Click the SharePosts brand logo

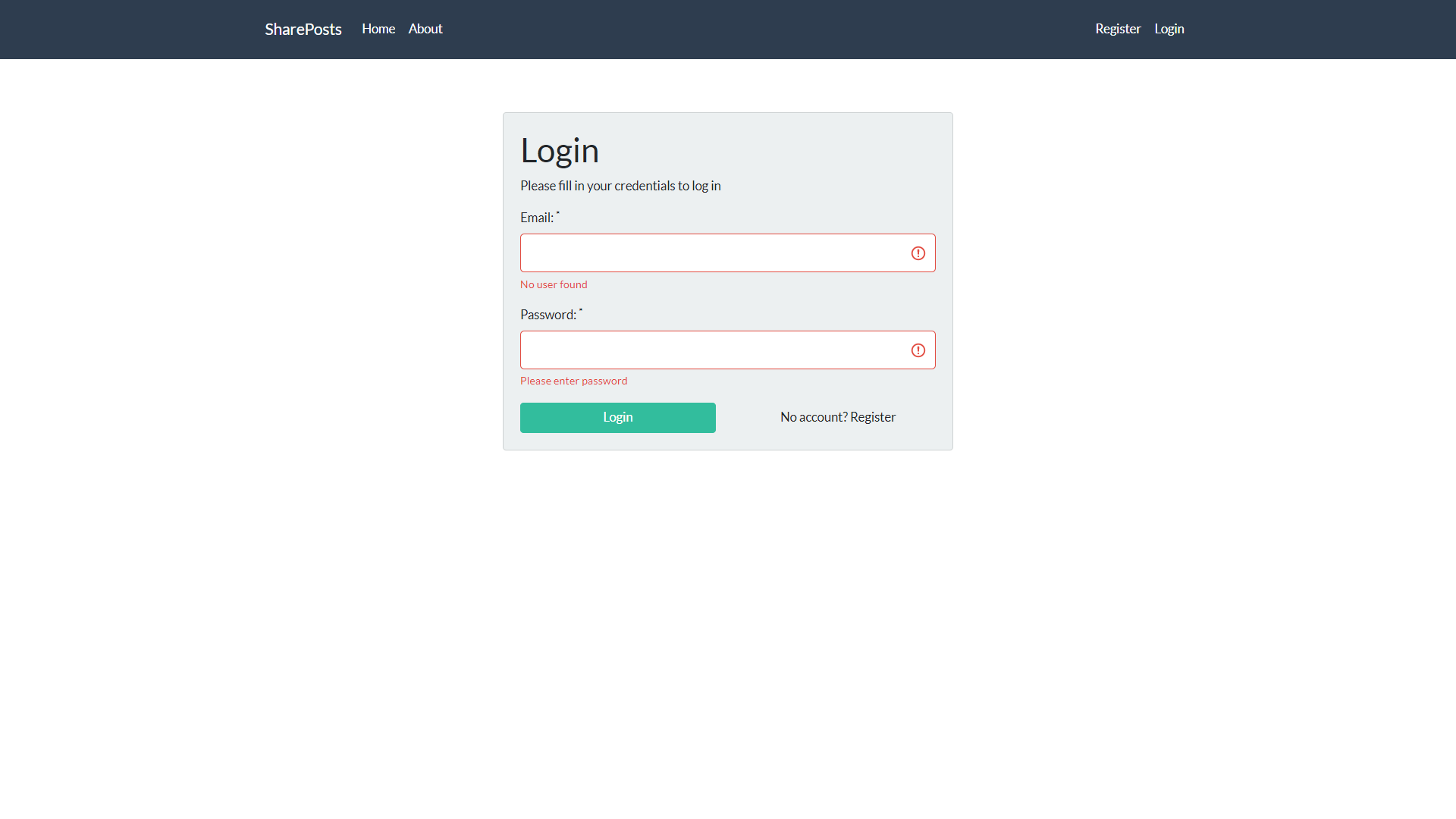[303, 28]
